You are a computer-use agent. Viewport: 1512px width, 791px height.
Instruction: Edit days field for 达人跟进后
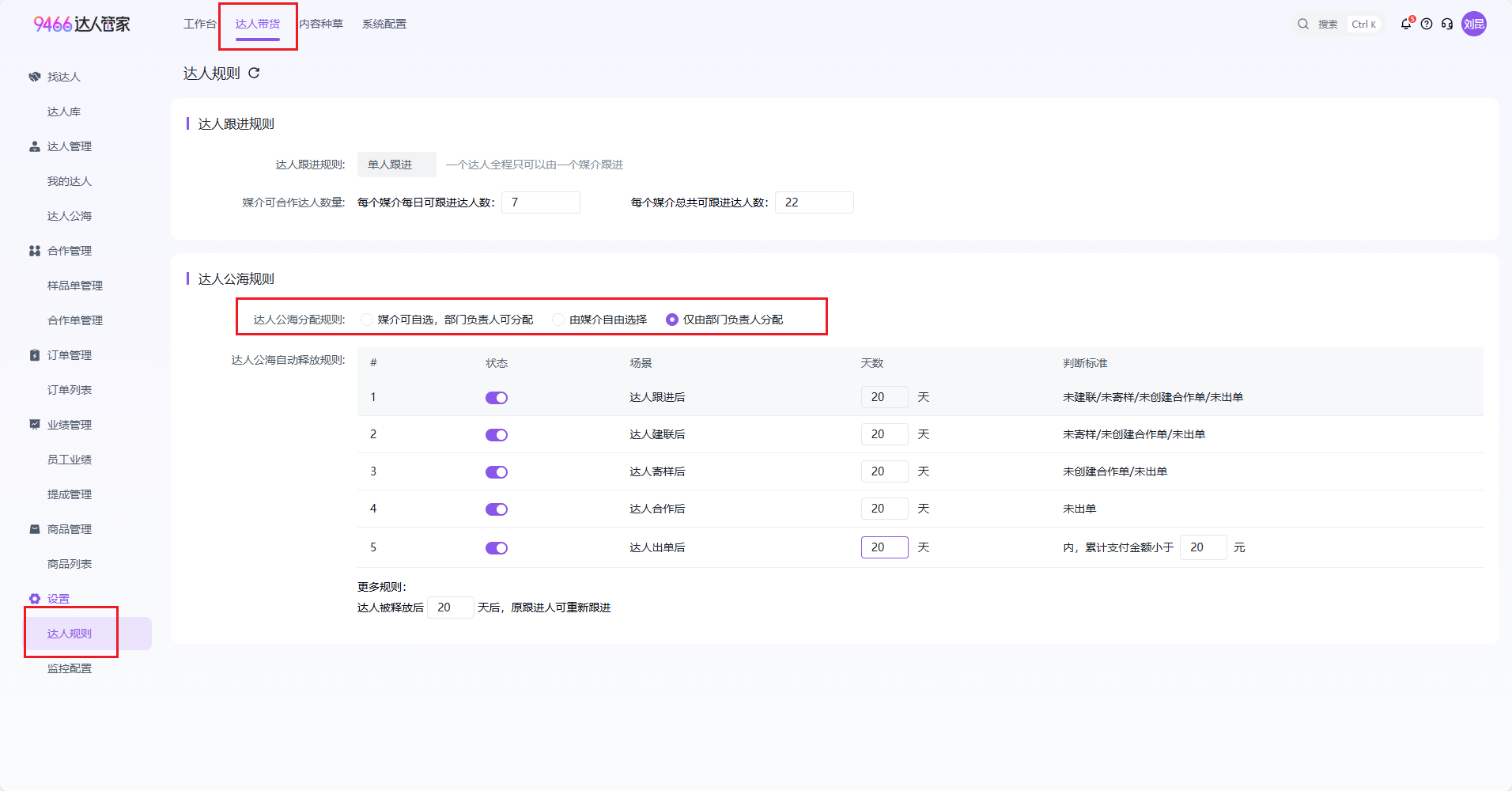coord(885,397)
